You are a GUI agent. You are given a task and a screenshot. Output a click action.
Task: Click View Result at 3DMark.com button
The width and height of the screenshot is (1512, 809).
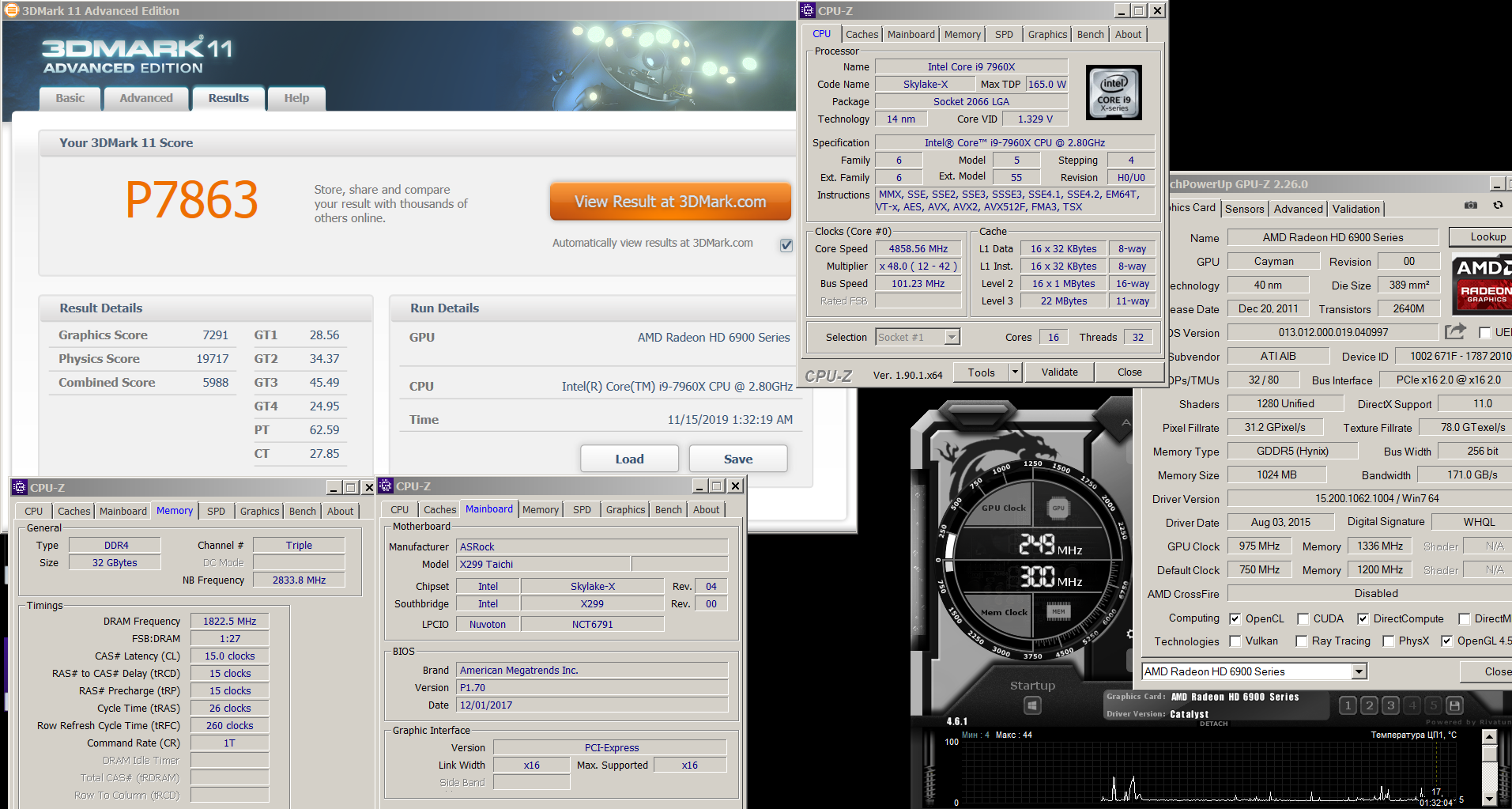pos(670,202)
